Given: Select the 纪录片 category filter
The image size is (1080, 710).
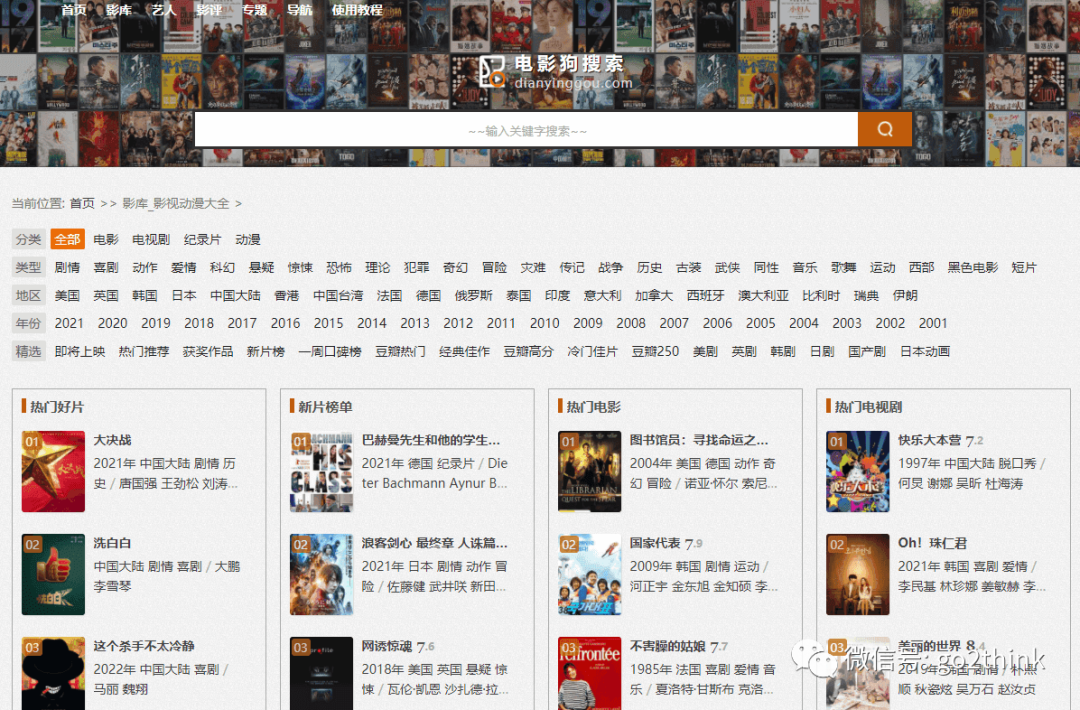Looking at the screenshot, I should (202, 239).
